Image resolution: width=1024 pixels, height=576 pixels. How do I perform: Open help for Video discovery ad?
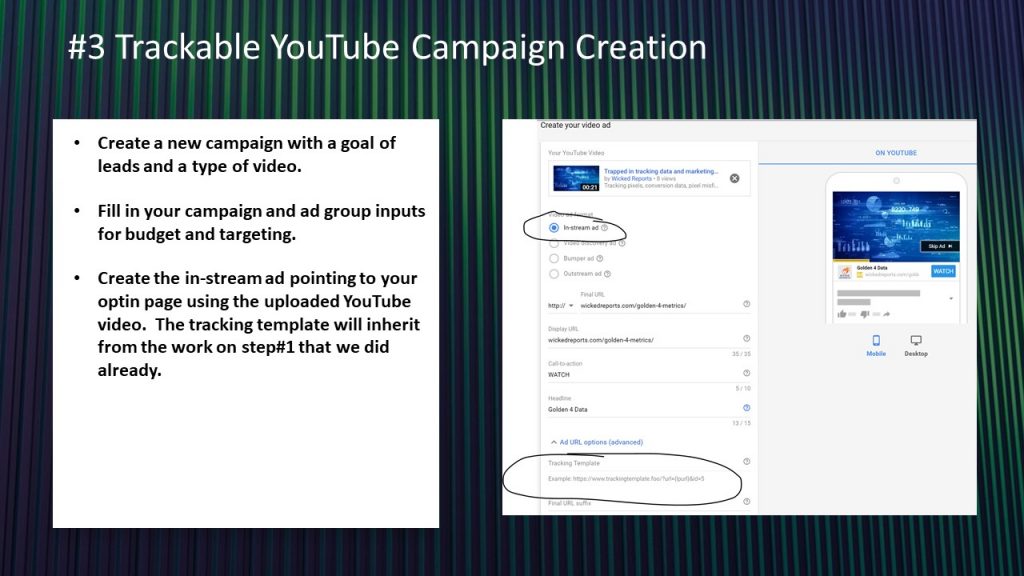[622, 243]
